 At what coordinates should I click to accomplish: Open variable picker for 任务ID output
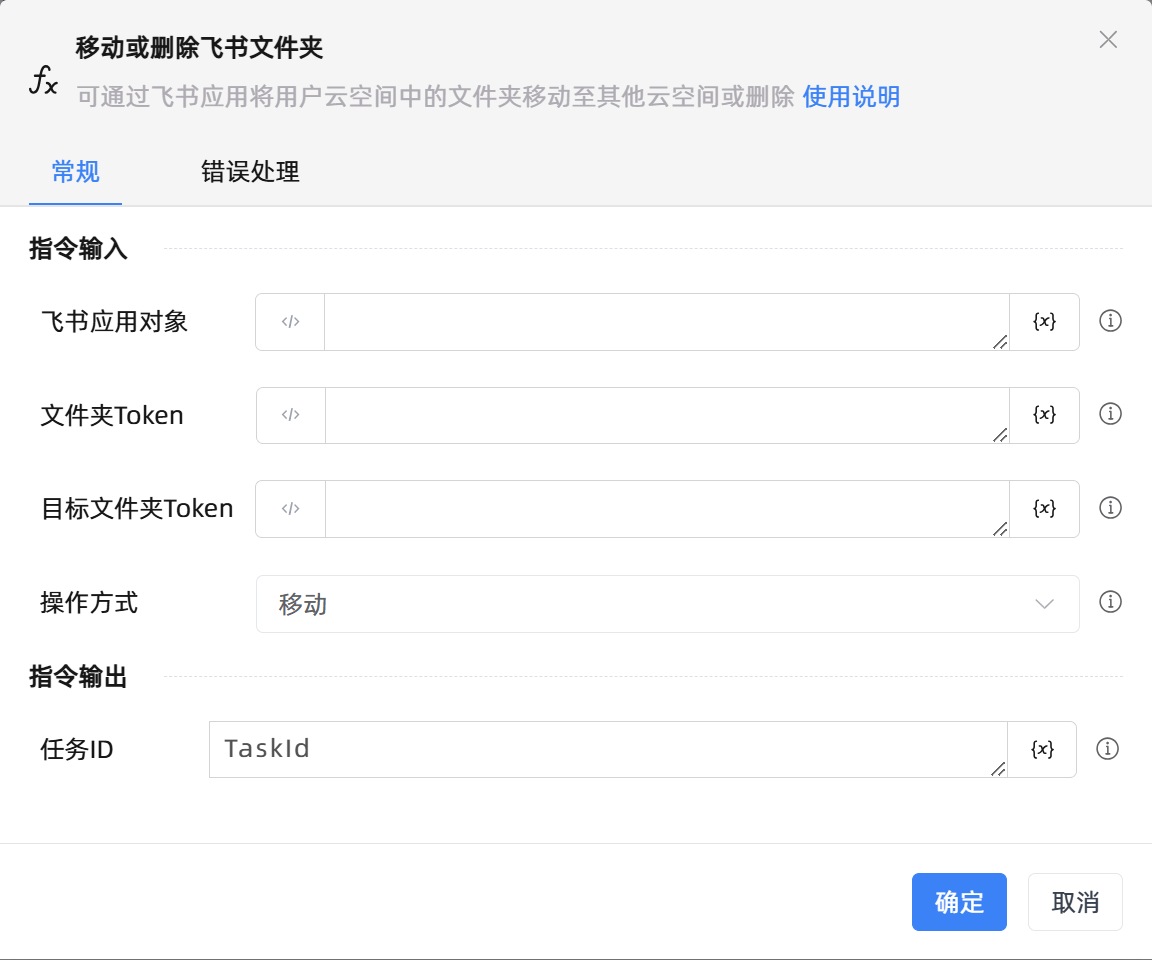pos(1042,749)
